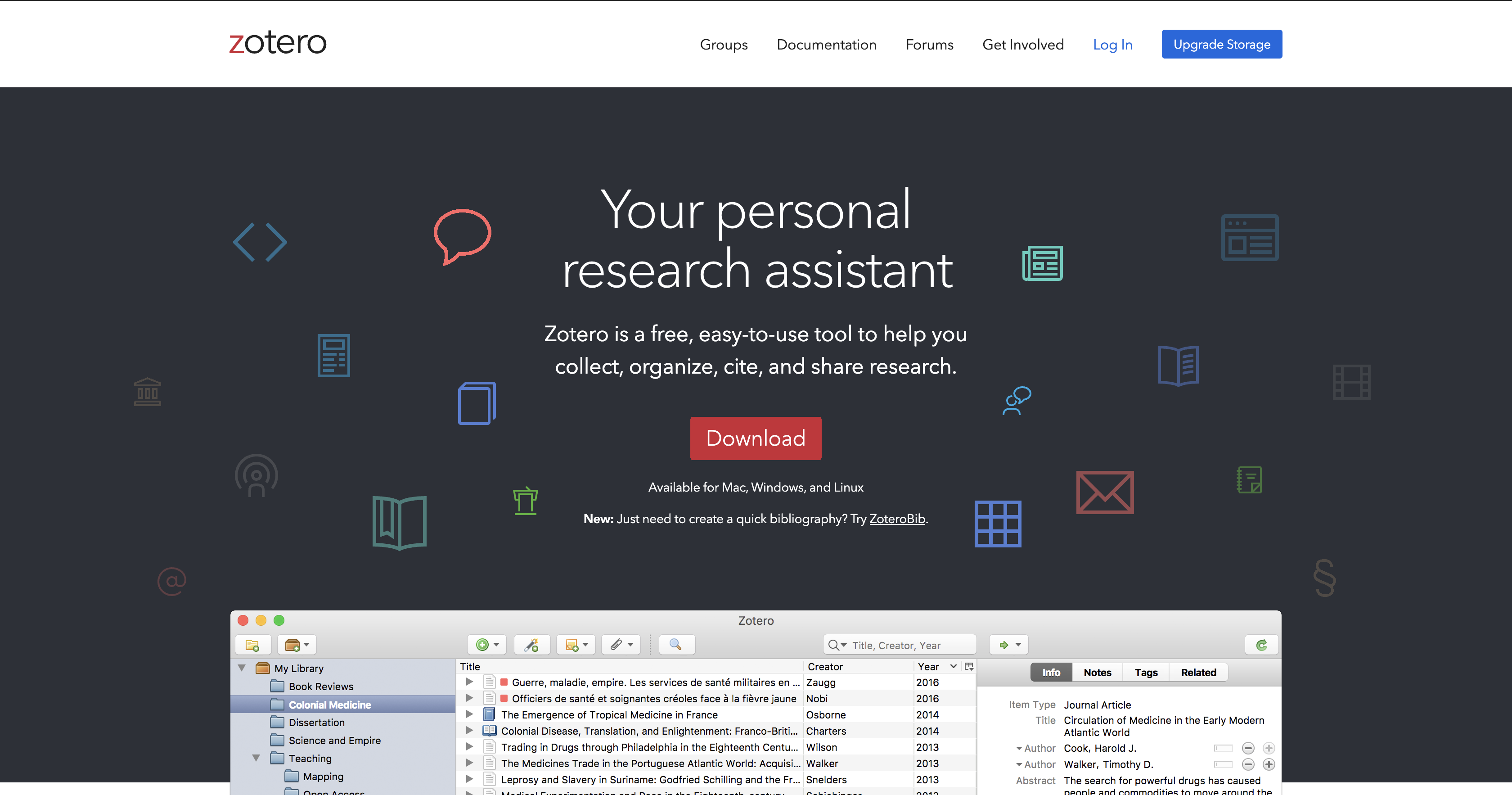1512x795 pixels.
Task: Click the New Collection folder icon
Action: (x=252, y=645)
